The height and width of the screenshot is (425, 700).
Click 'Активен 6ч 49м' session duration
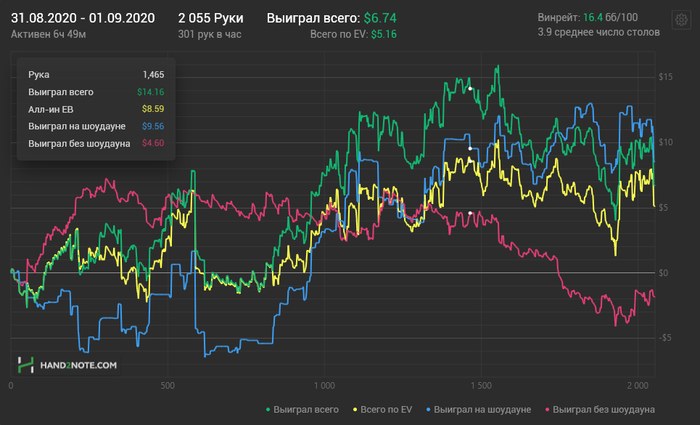click(x=46, y=34)
